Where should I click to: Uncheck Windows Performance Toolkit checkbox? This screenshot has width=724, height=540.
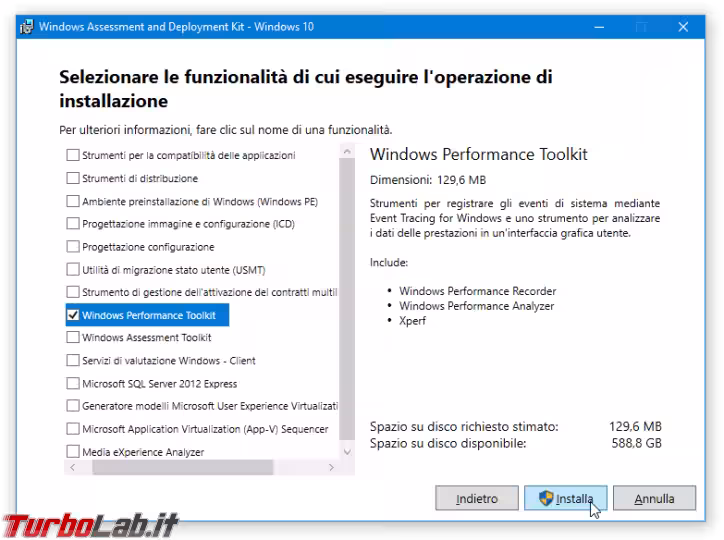(72, 315)
